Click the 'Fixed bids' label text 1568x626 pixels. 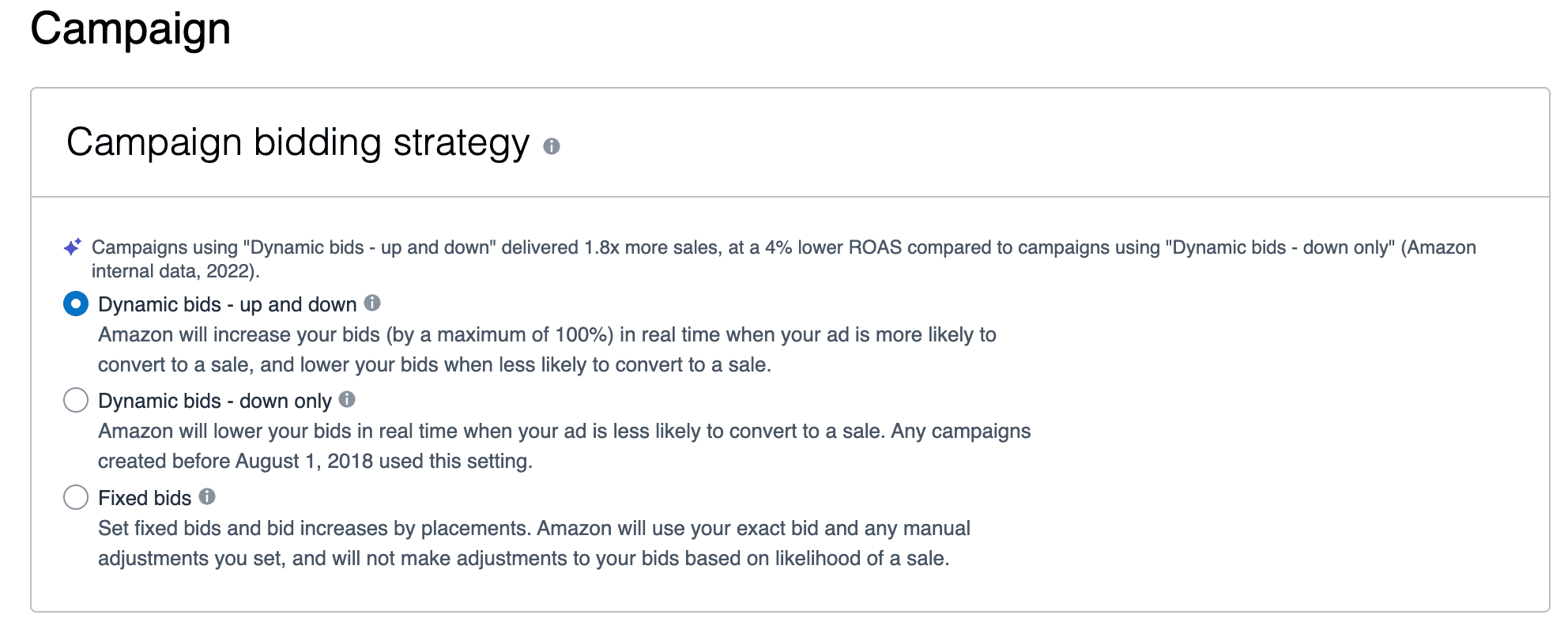145,498
